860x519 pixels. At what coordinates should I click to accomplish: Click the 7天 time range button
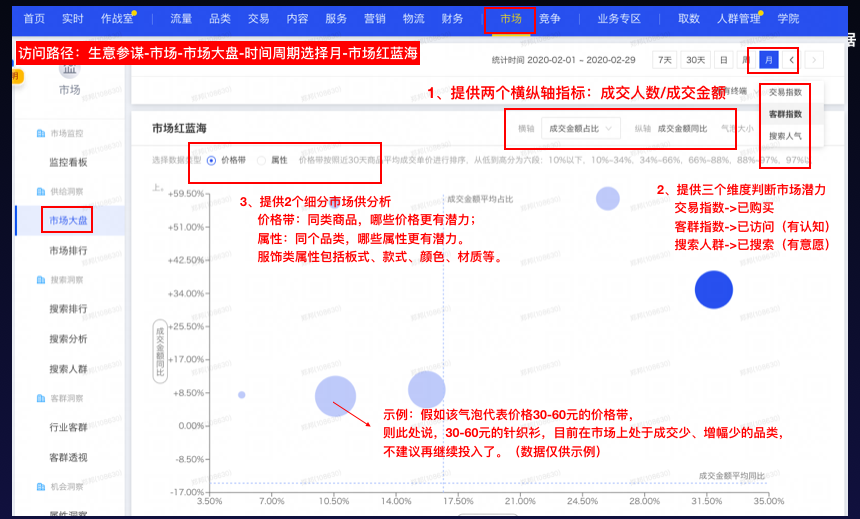[x=664, y=60]
